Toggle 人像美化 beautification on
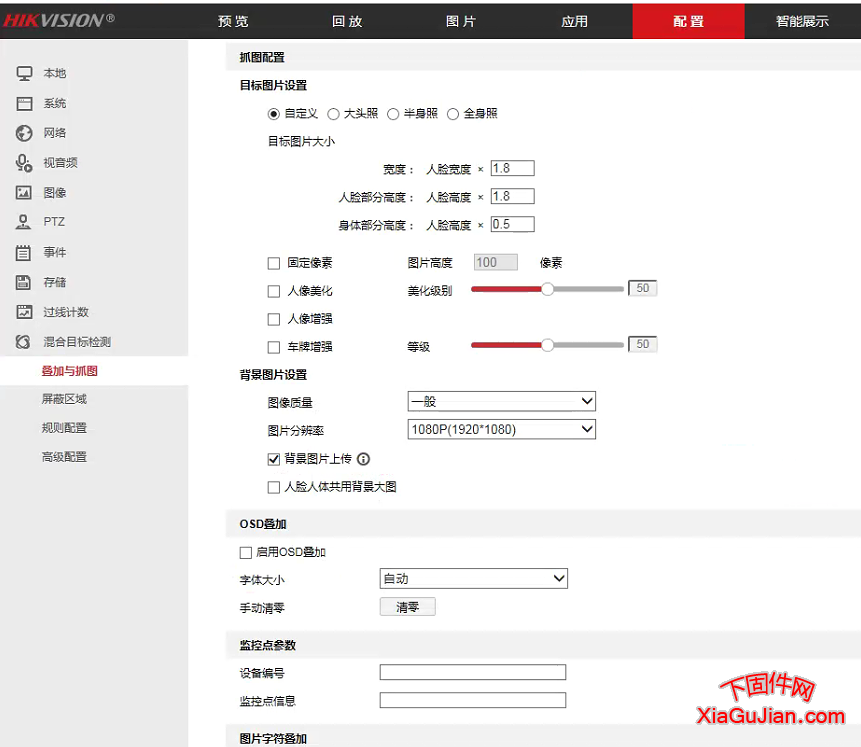 click(274, 291)
